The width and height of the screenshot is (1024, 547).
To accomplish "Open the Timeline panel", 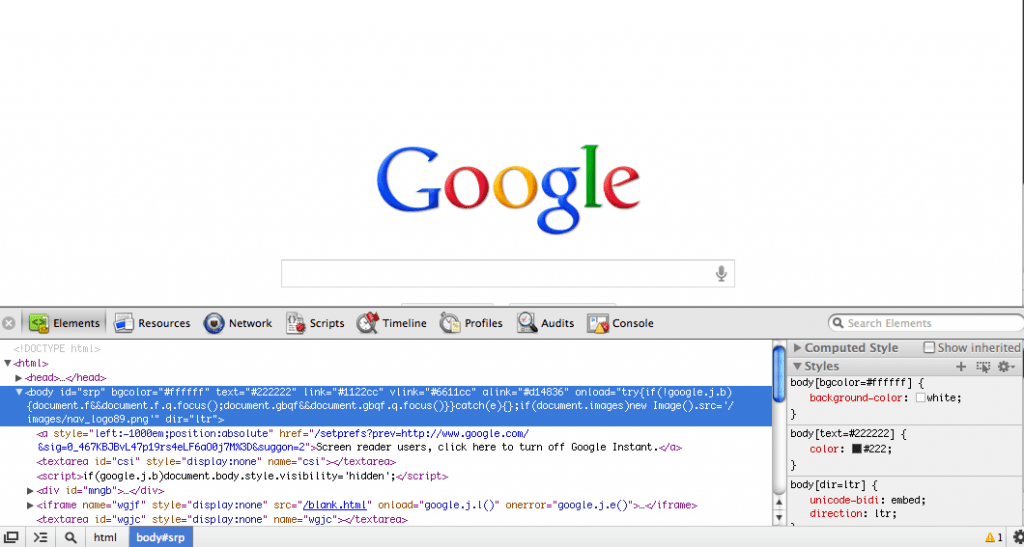I will [392, 323].
